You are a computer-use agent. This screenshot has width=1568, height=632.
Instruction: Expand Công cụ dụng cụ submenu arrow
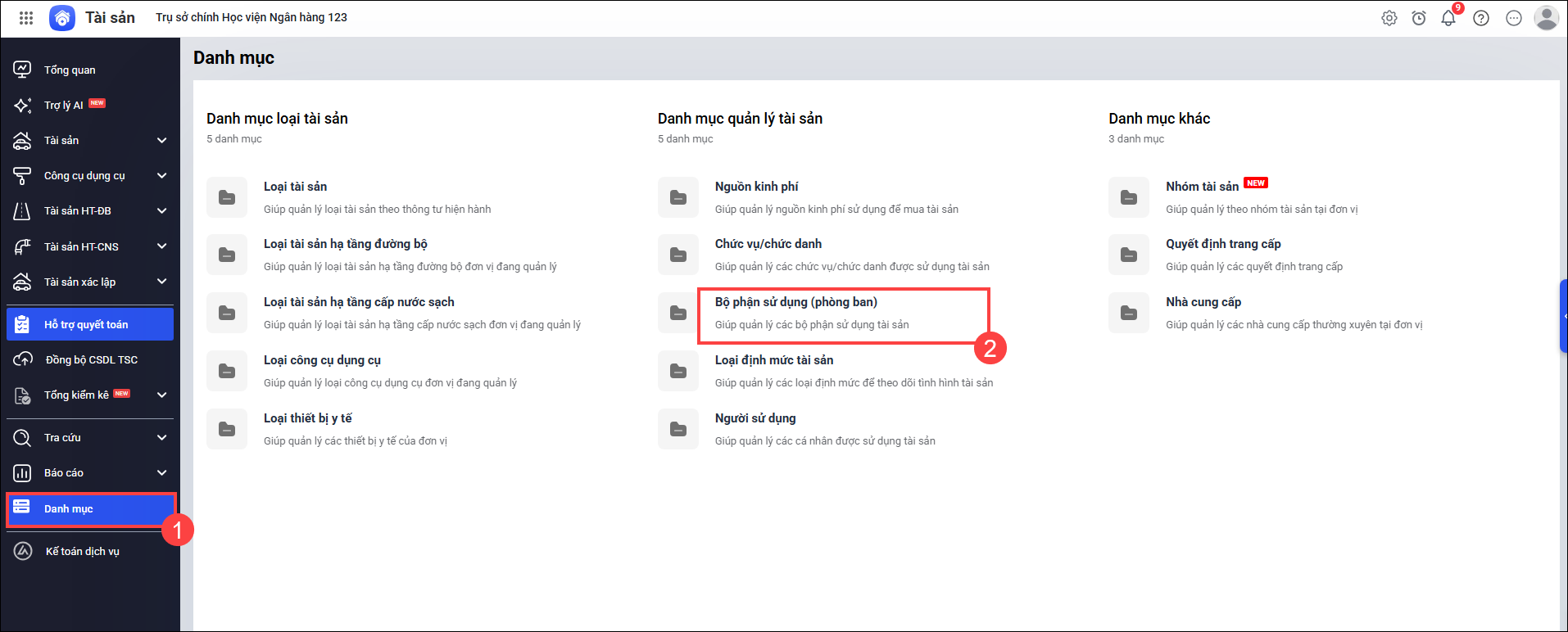coord(161,176)
